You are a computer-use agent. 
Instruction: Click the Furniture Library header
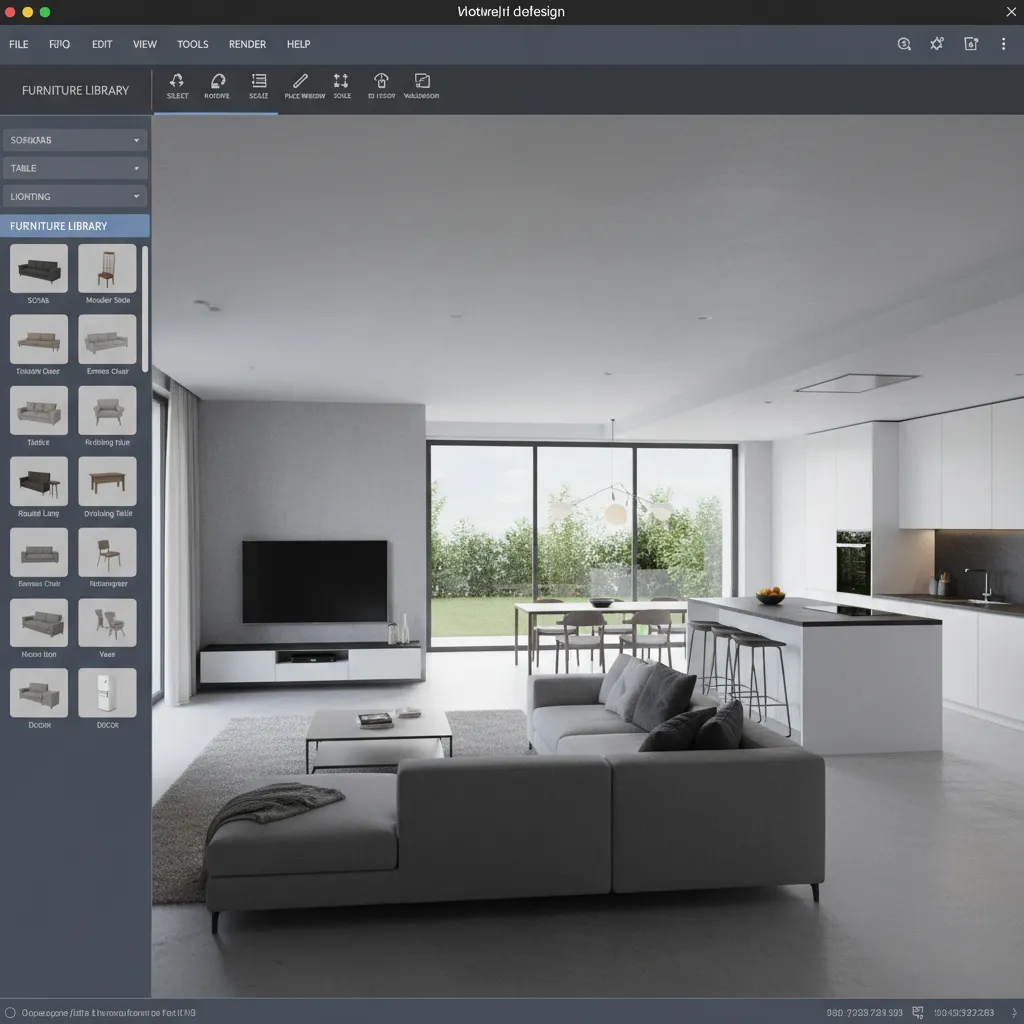coord(75,226)
